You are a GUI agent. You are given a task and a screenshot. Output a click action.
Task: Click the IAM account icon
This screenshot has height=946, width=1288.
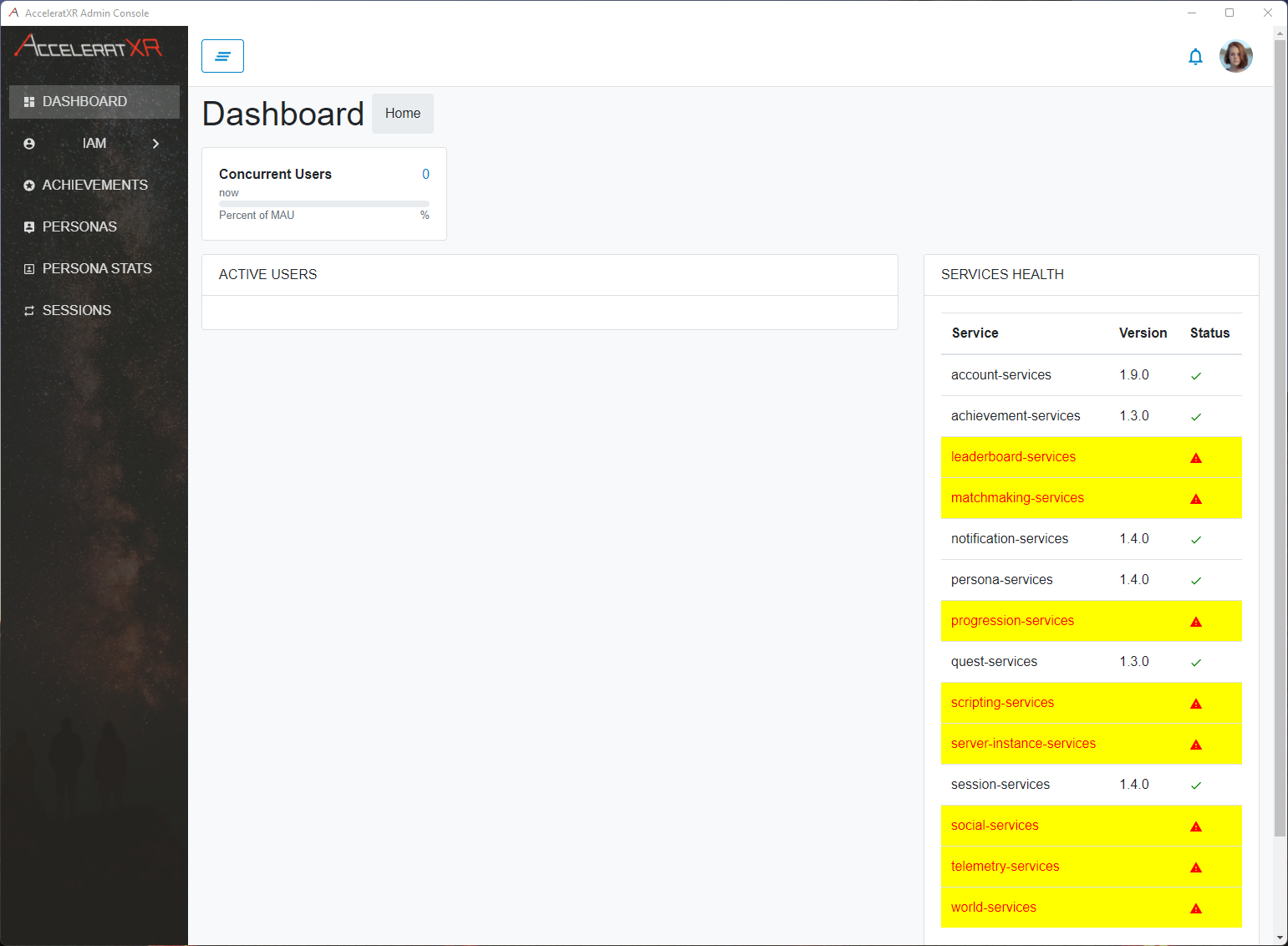point(29,144)
